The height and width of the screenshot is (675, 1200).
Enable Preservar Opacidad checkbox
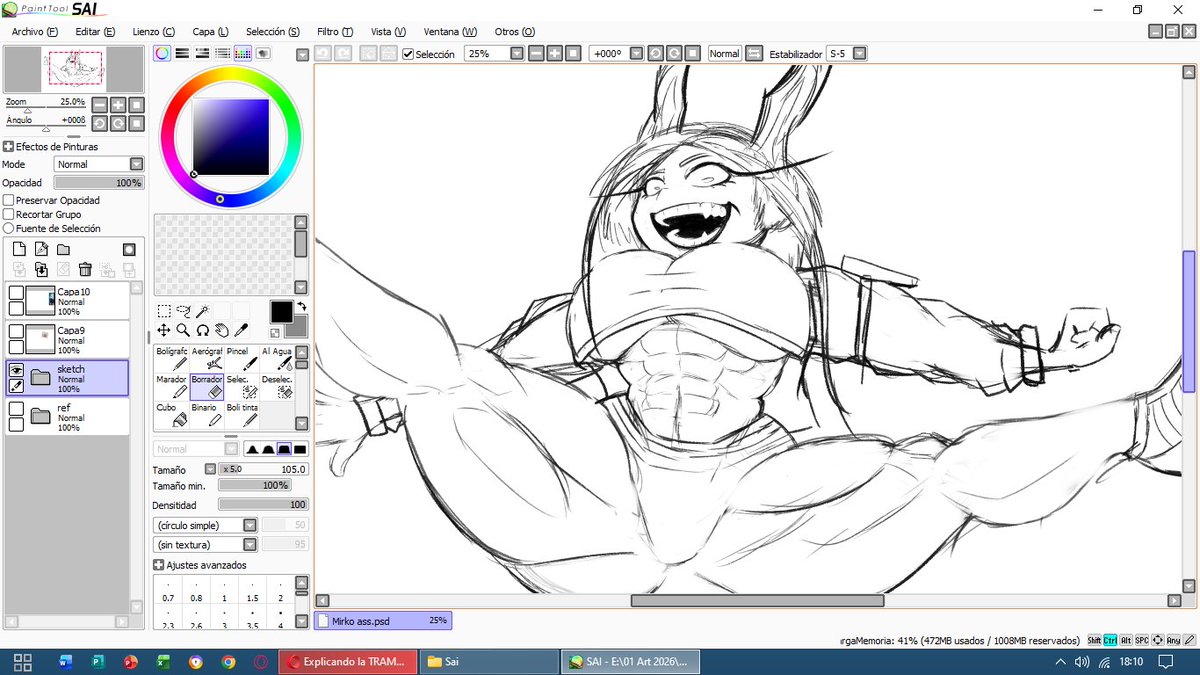coord(9,200)
